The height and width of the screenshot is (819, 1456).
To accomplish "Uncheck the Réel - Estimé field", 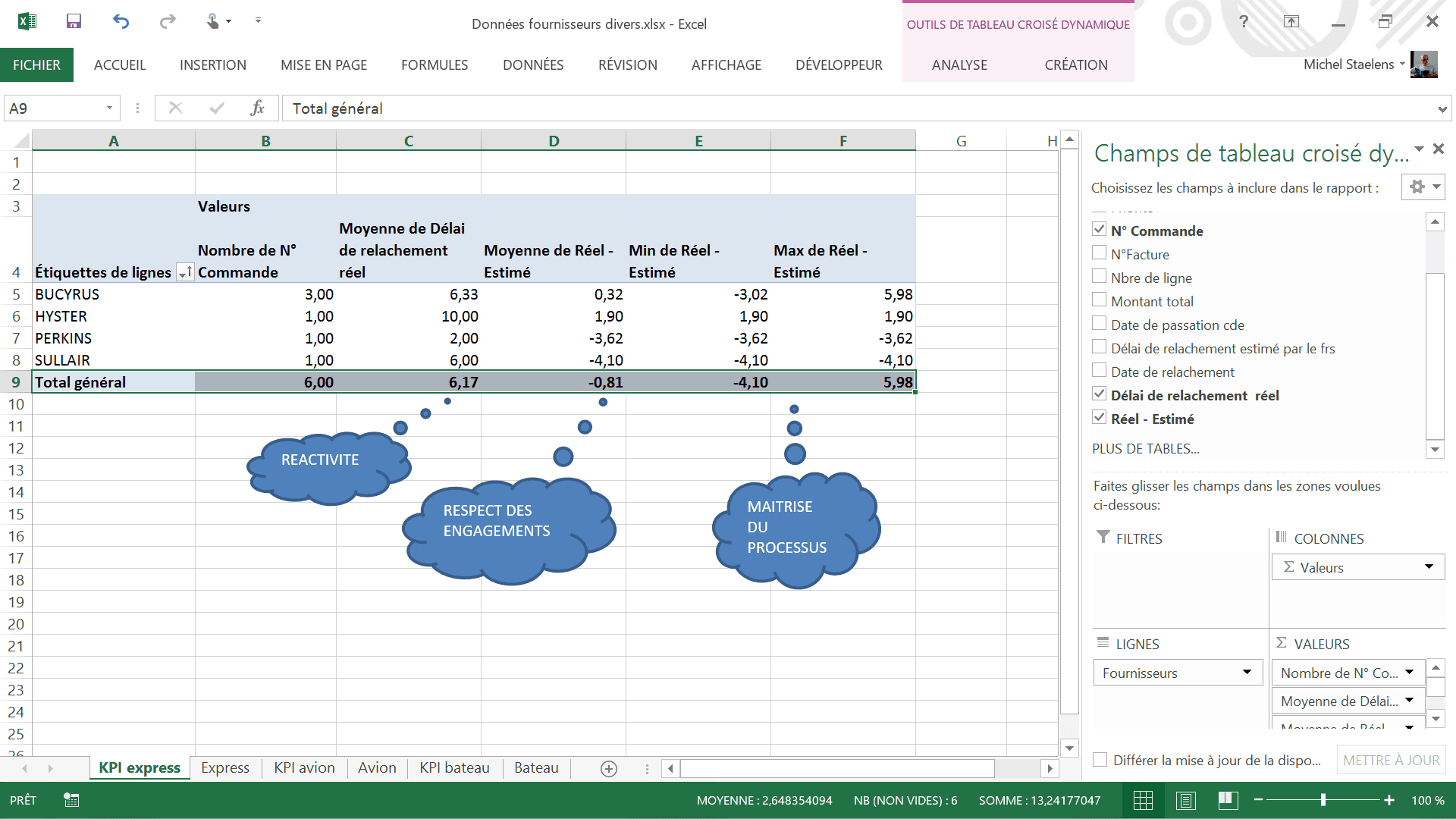I will click(x=1099, y=417).
